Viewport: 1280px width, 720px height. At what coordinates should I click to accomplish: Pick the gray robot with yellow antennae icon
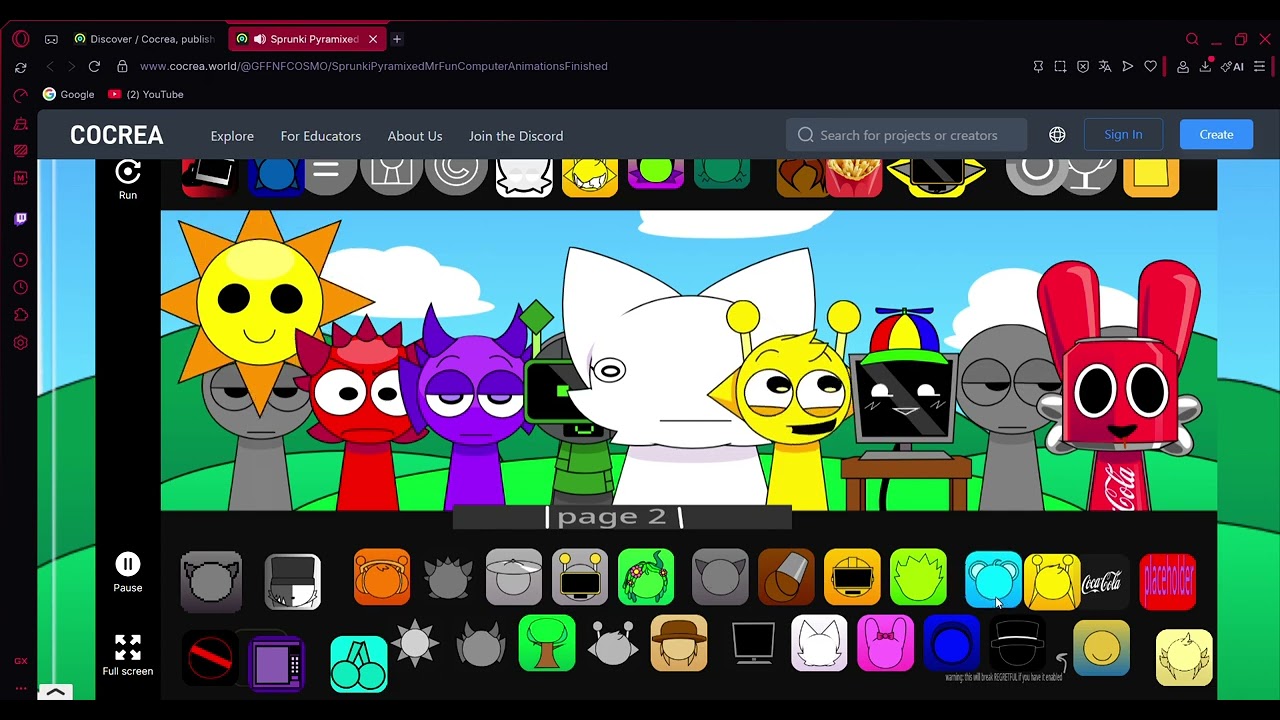coord(580,577)
